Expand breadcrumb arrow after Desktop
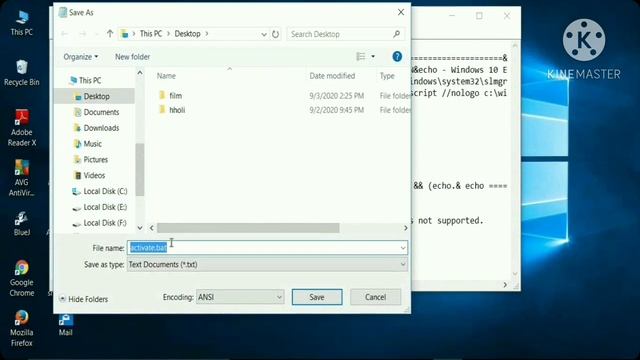 click(207, 34)
